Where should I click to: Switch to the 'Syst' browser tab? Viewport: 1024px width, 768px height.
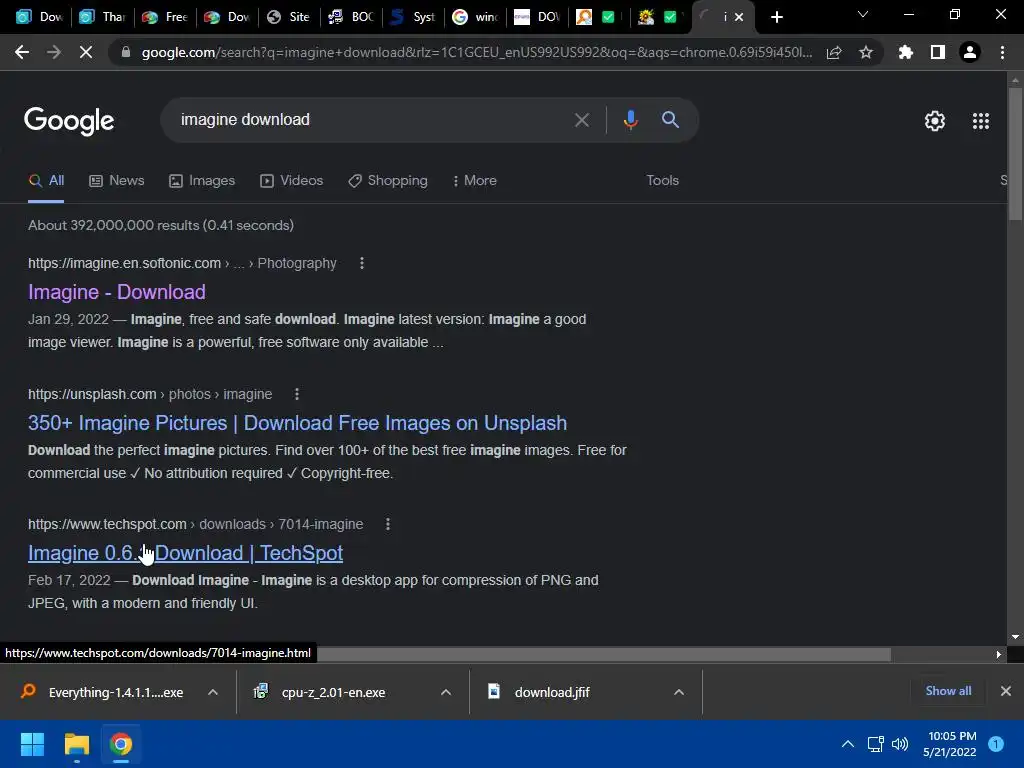[413, 17]
